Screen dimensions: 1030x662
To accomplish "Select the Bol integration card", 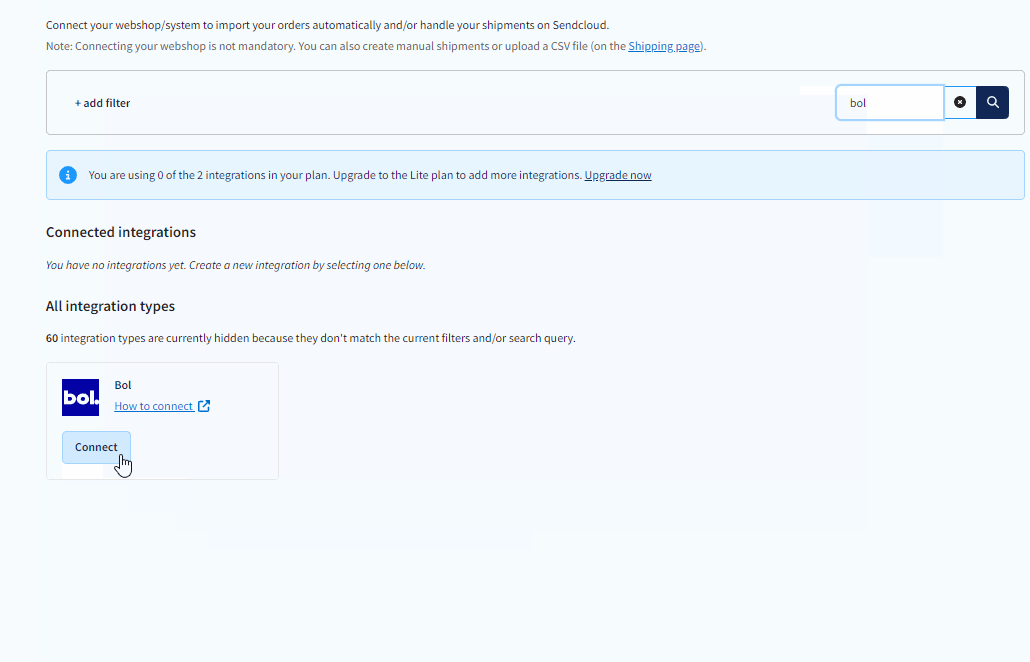I will (162, 420).
